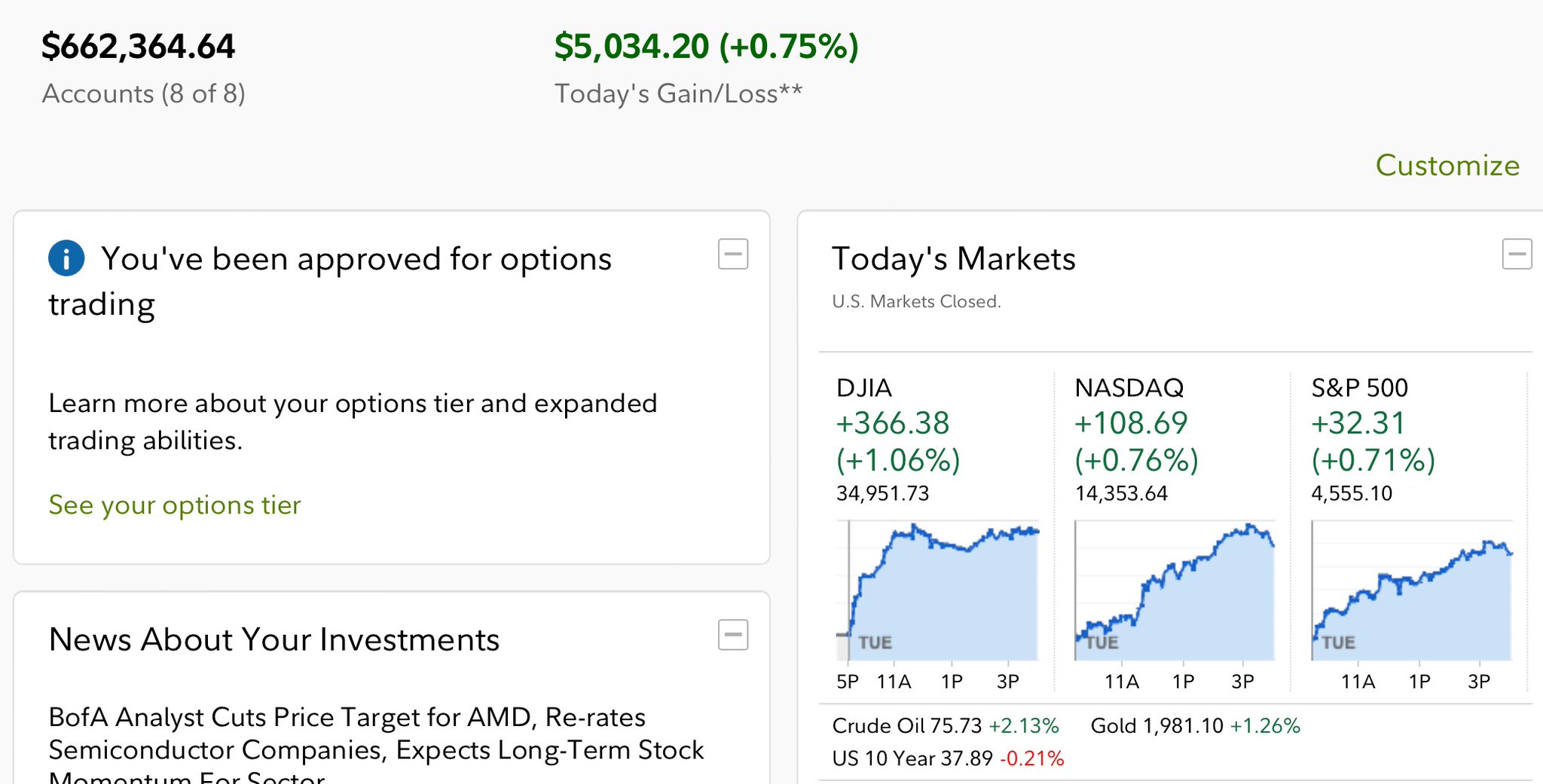Click the S&P 500 level 4,555.10

1352,493
